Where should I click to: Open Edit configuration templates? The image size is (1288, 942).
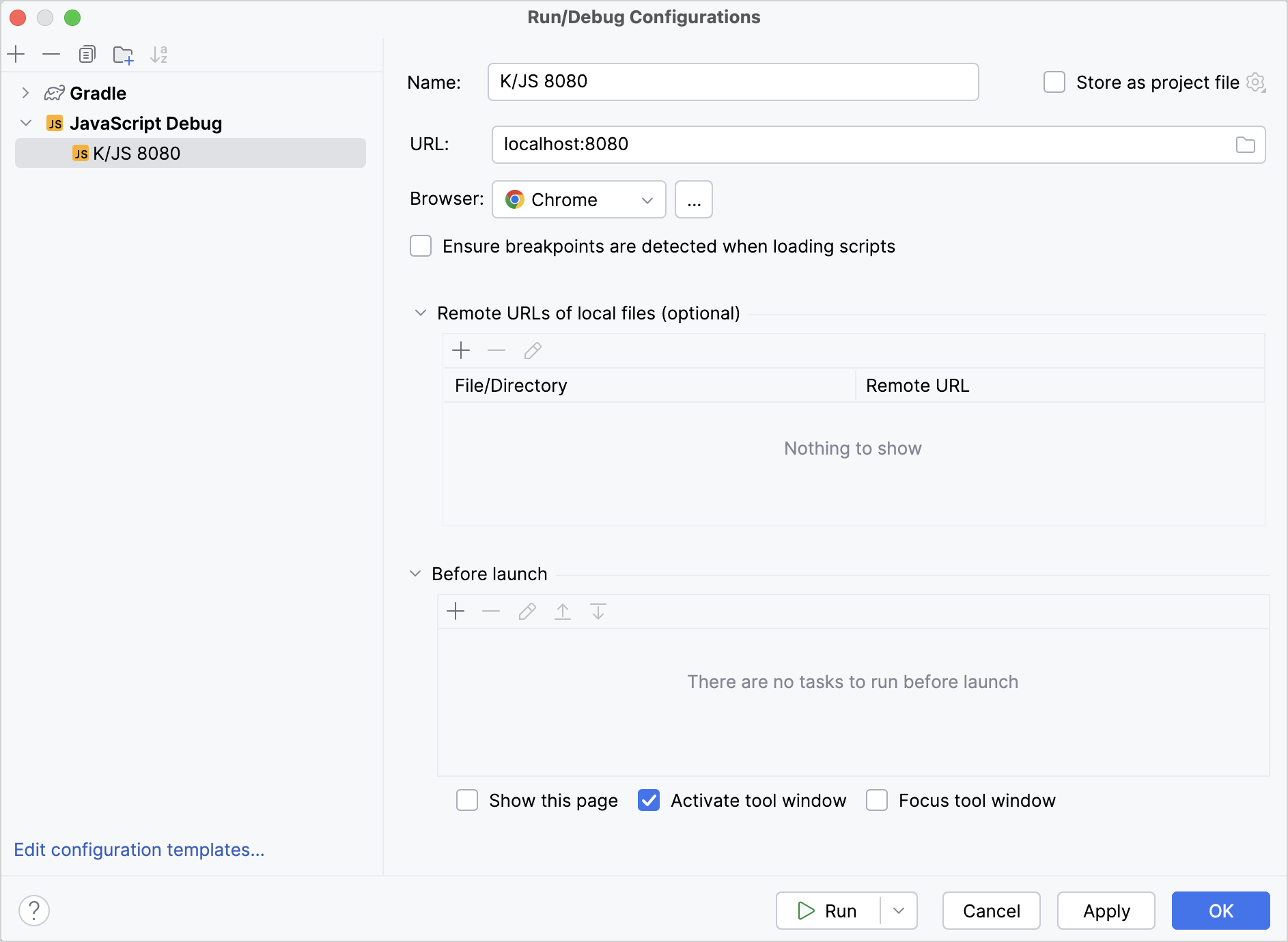(138, 849)
